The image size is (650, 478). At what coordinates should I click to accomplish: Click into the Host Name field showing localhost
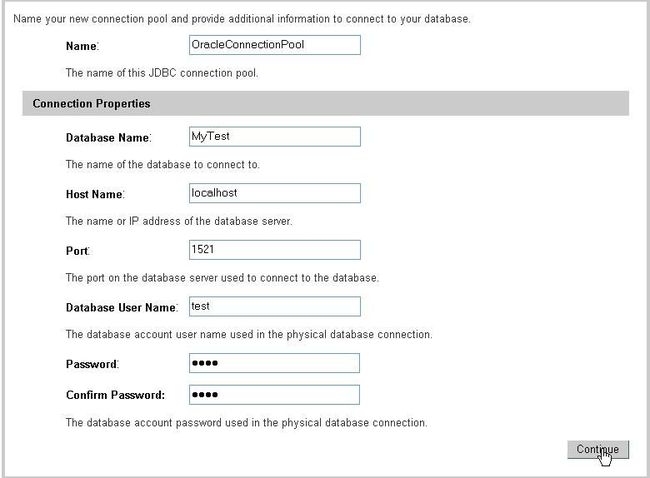pyautogui.click(x=275, y=193)
